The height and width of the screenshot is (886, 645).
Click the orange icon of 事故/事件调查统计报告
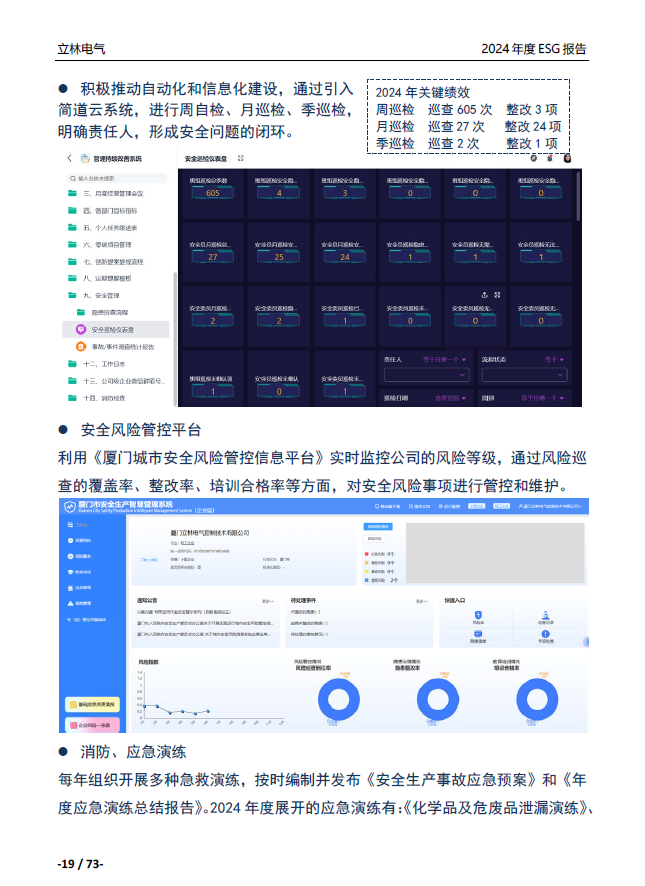pyautogui.click(x=81, y=346)
